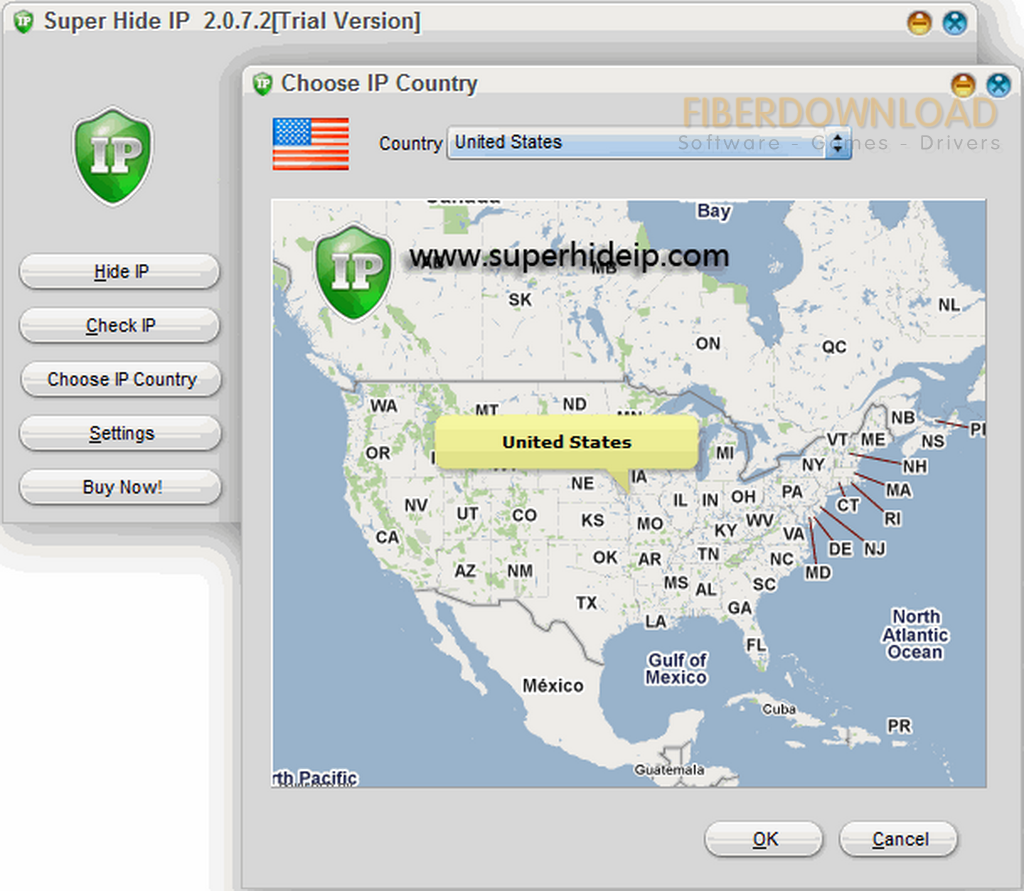Click México label on the map
This screenshot has height=891, width=1024.
[552, 685]
